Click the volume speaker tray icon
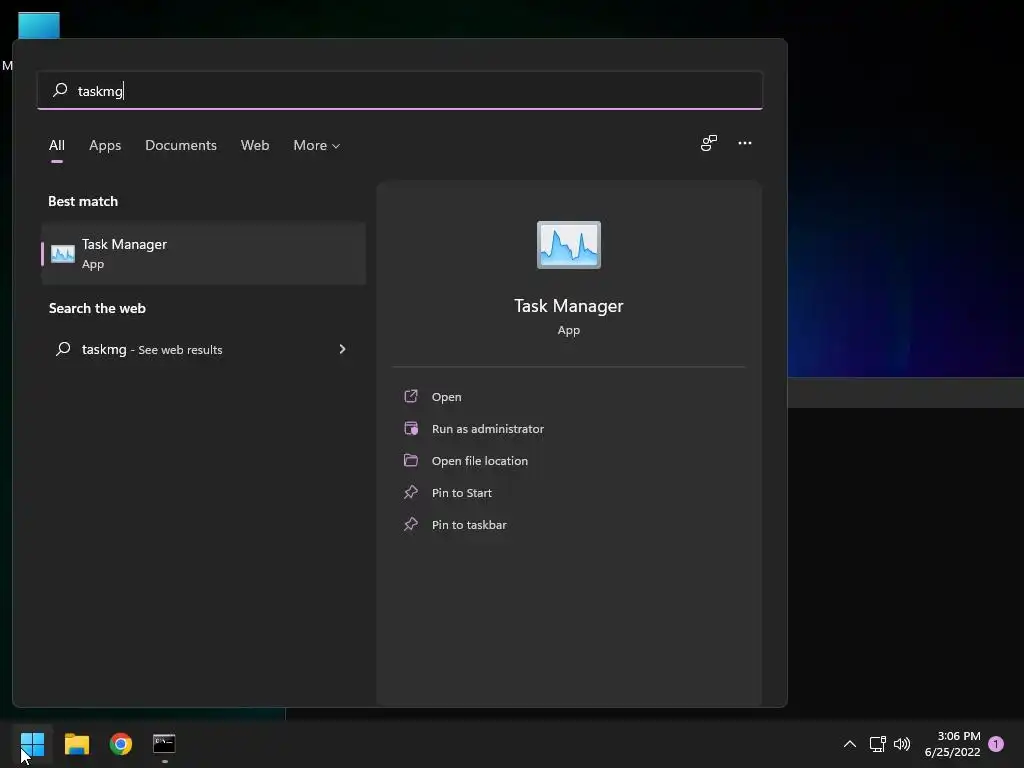1024x768 pixels. tap(902, 744)
